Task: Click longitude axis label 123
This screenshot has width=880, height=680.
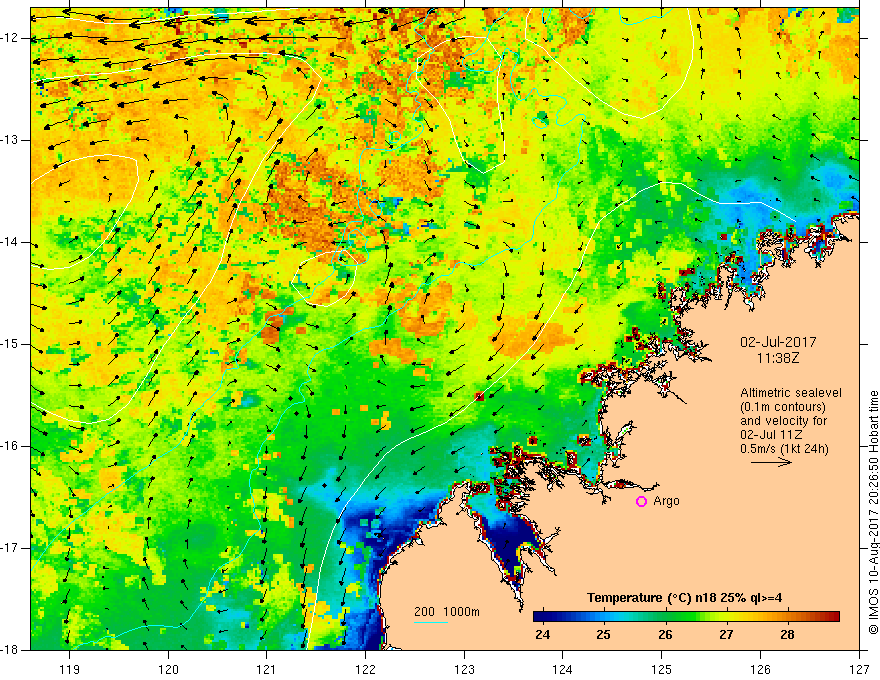Action: click(x=464, y=669)
